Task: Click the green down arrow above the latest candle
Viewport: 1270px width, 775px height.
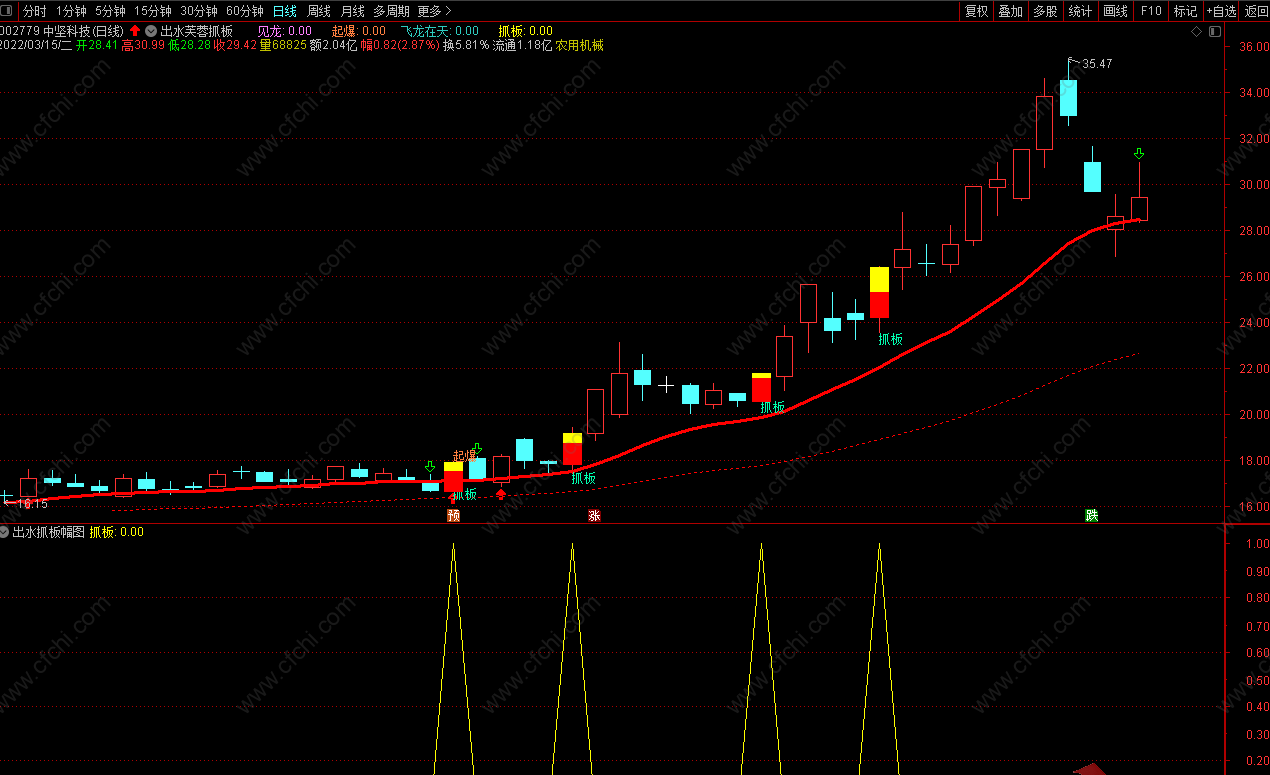Action: (1138, 153)
